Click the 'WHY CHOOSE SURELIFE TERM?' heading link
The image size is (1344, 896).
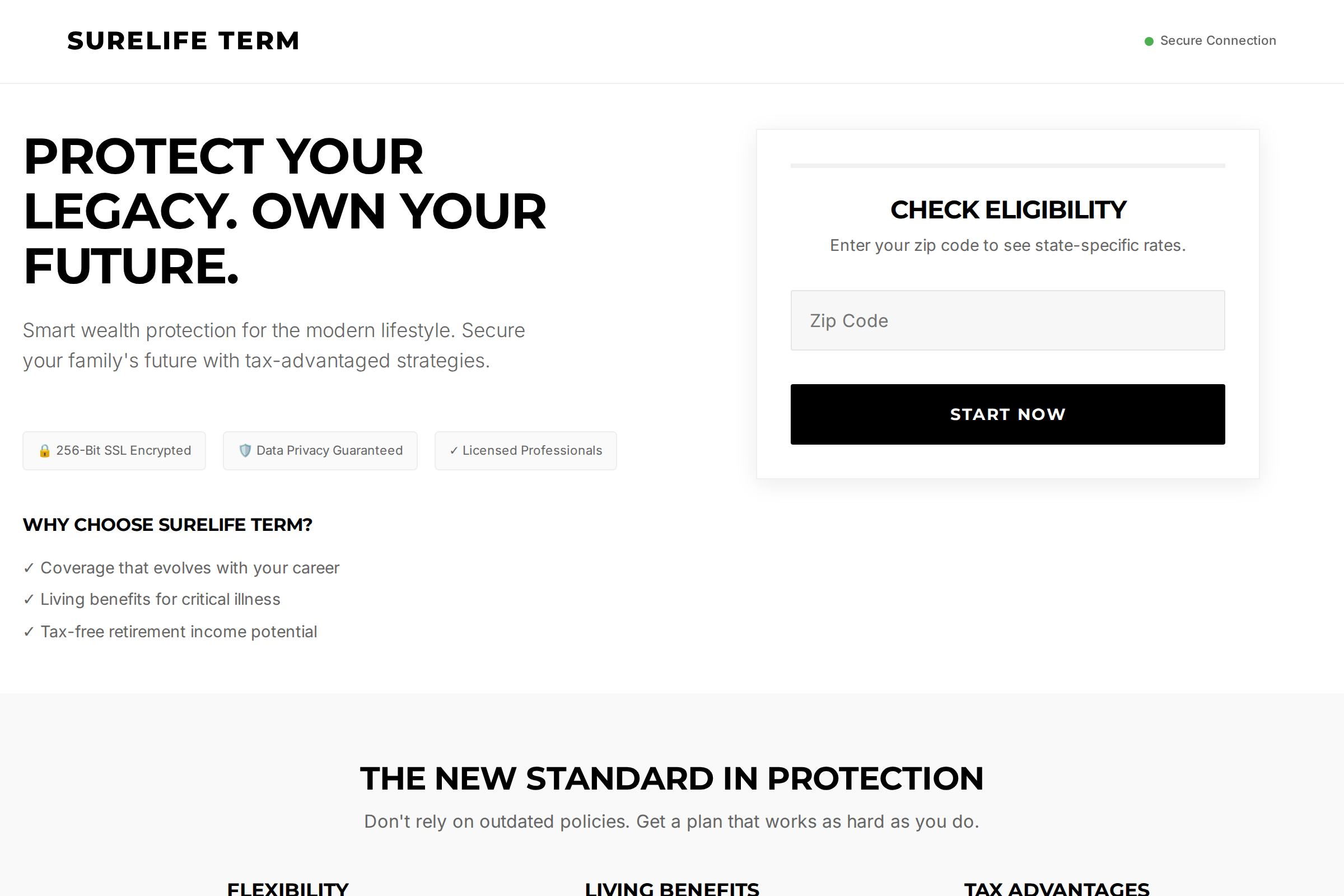click(x=167, y=525)
